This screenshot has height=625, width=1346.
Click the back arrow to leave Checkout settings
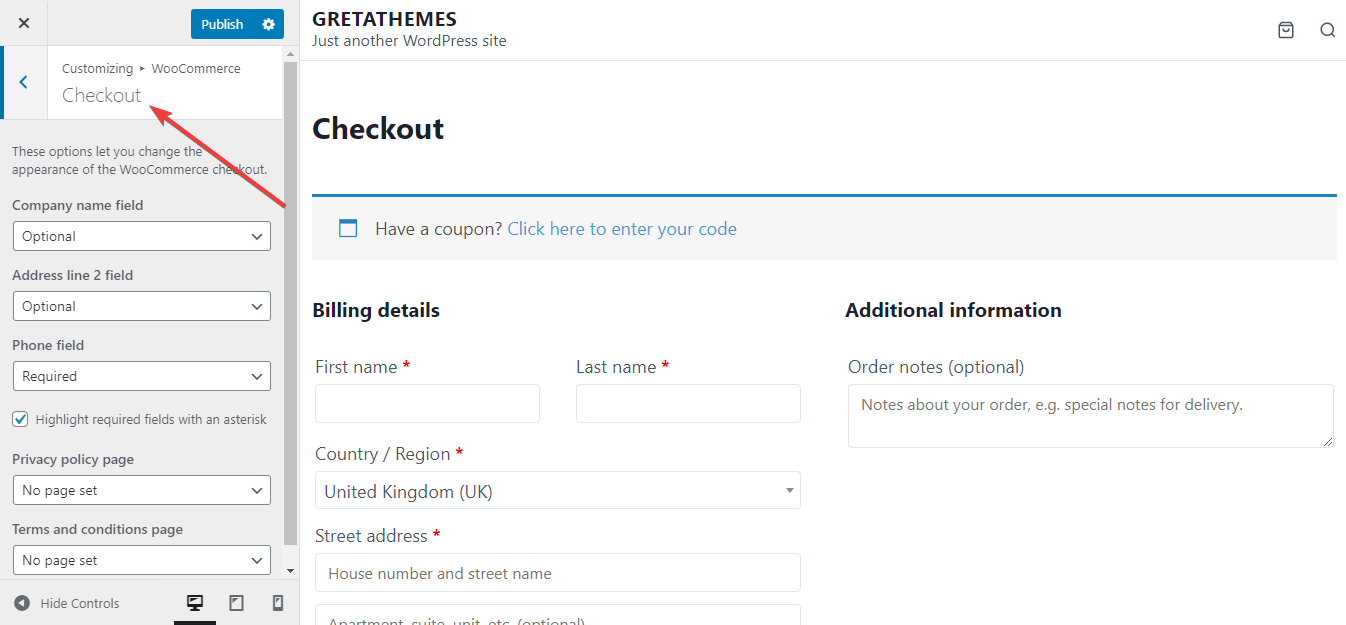point(23,82)
